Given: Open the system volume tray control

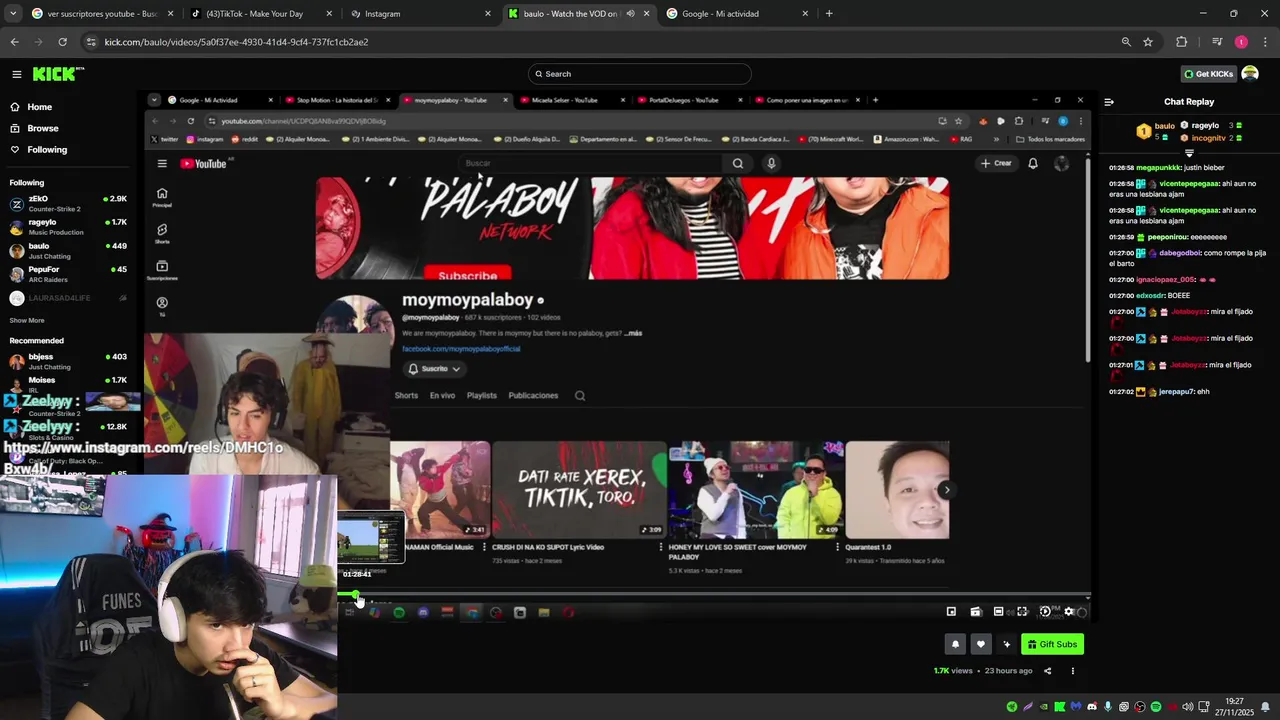Looking at the screenshot, I should pos(1188,707).
